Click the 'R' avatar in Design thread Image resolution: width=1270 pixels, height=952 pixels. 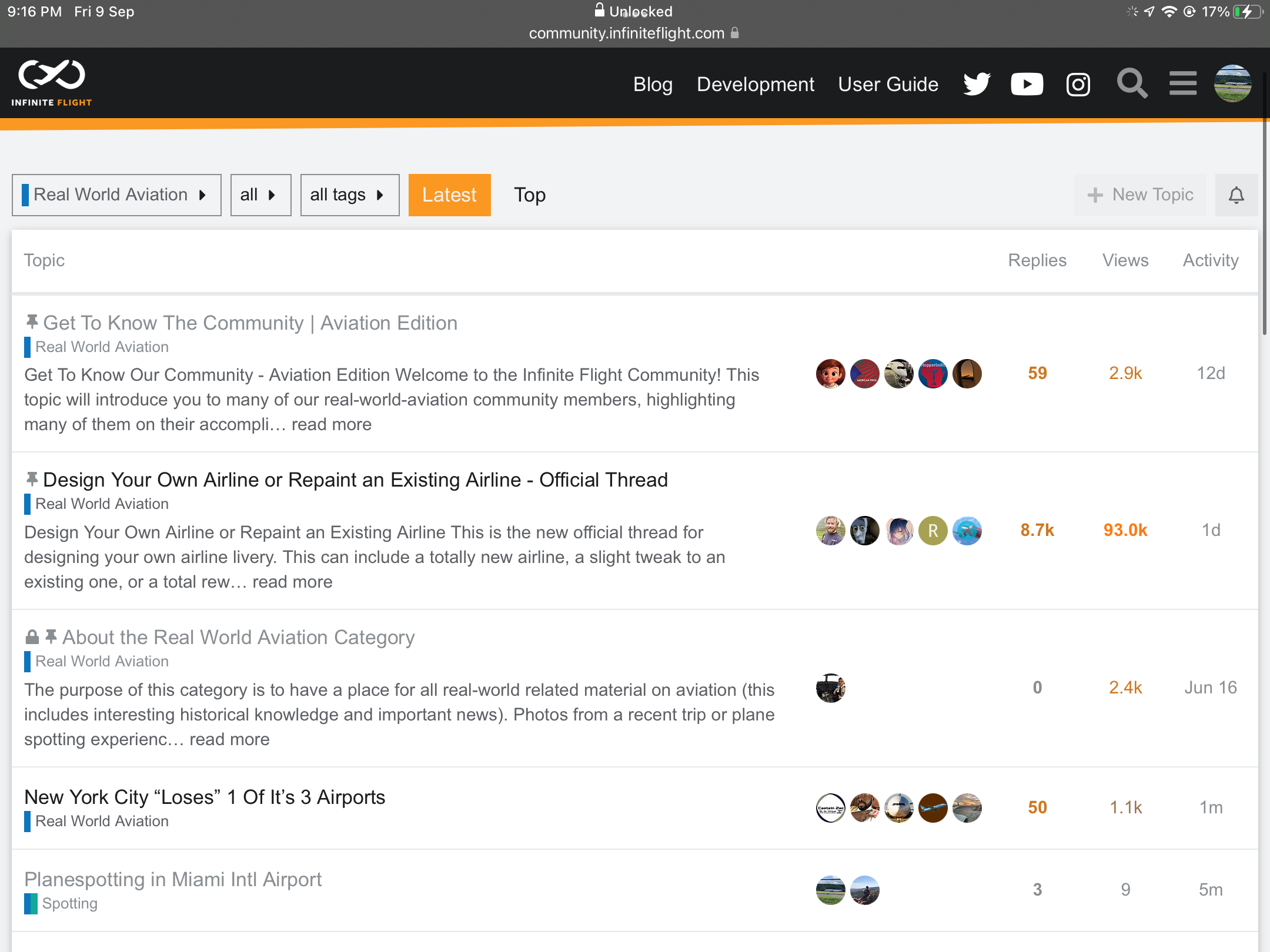click(933, 531)
